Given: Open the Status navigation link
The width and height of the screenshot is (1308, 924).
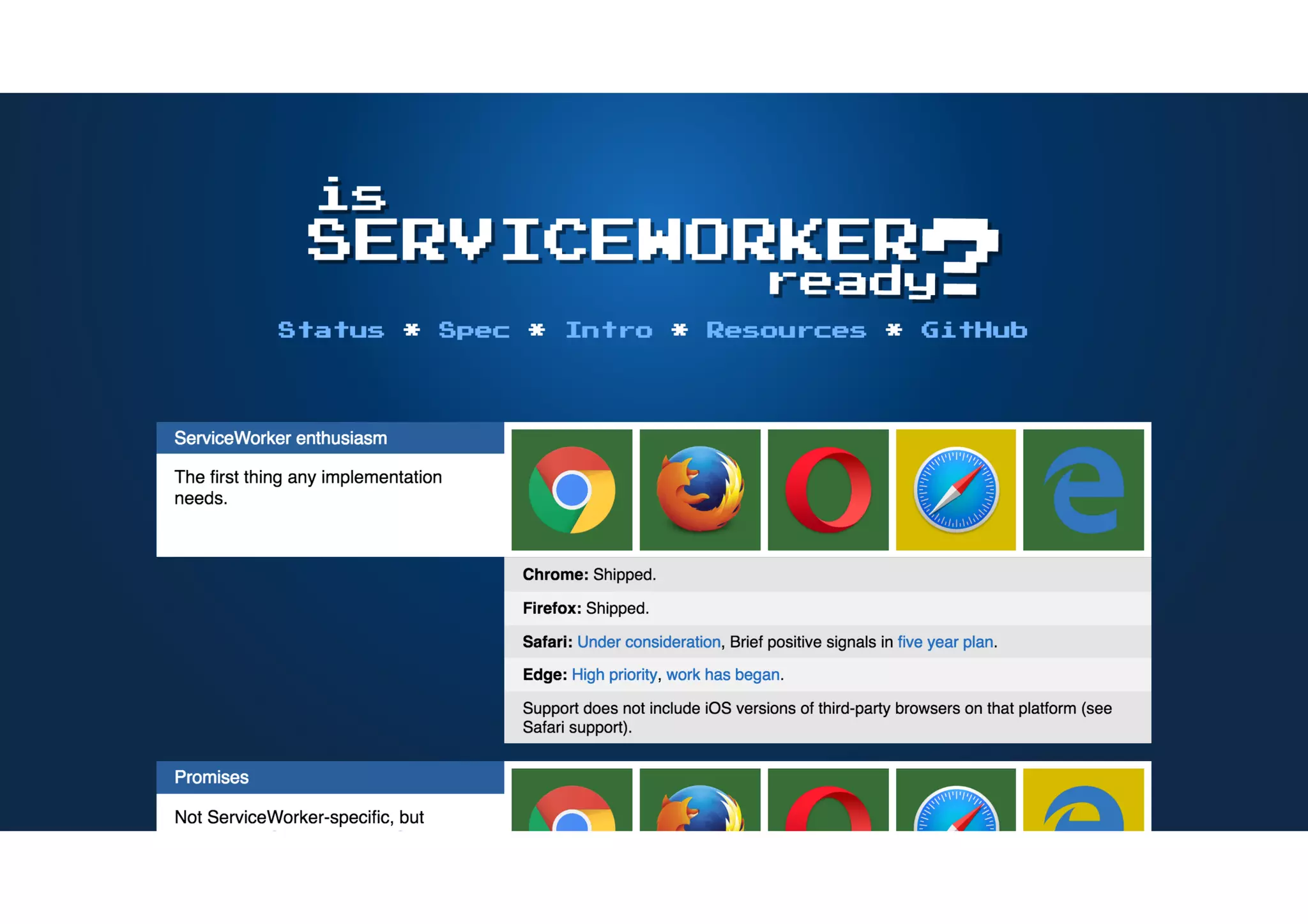Looking at the screenshot, I should click(331, 330).
